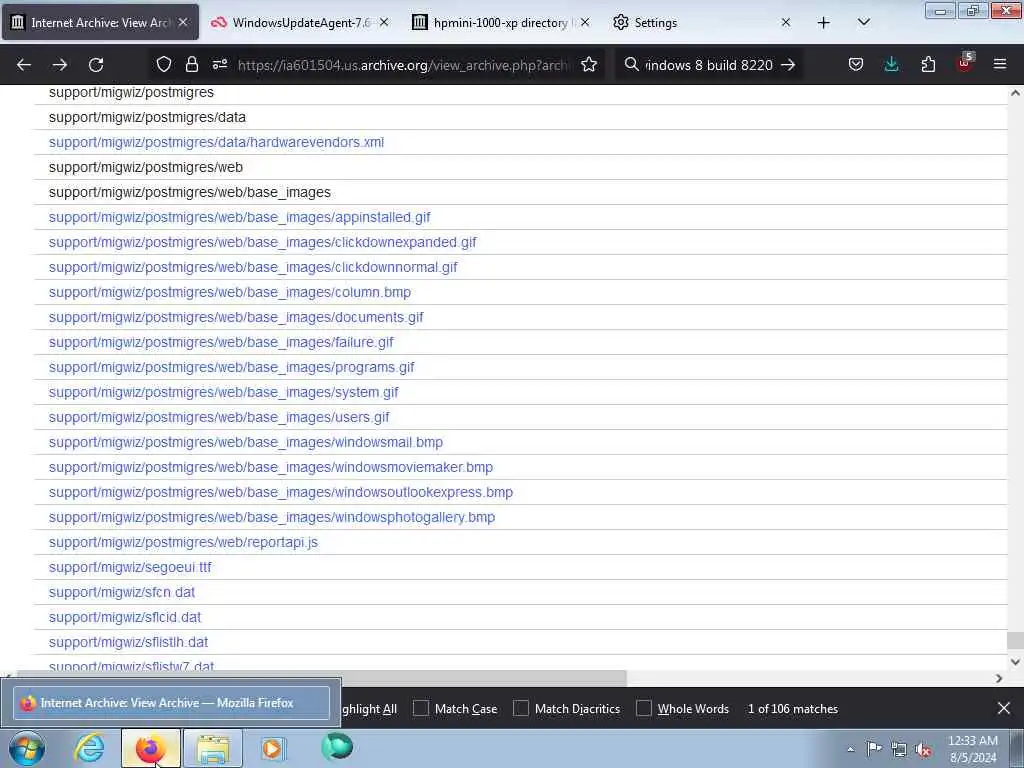The height and width of the screenshot is (768, 1024).
Task: Close the Settings tab
Action: (x=786, y=22)
